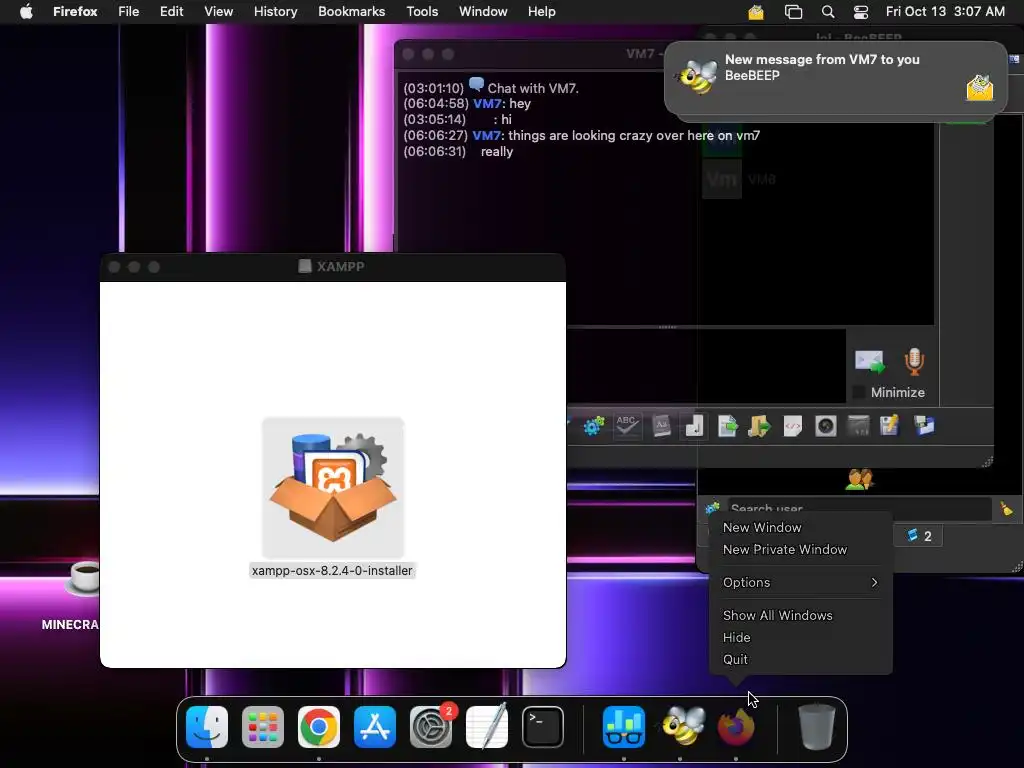Open the Bookmarks menu
Screen dimensions: 1024x768
point(351,12)
